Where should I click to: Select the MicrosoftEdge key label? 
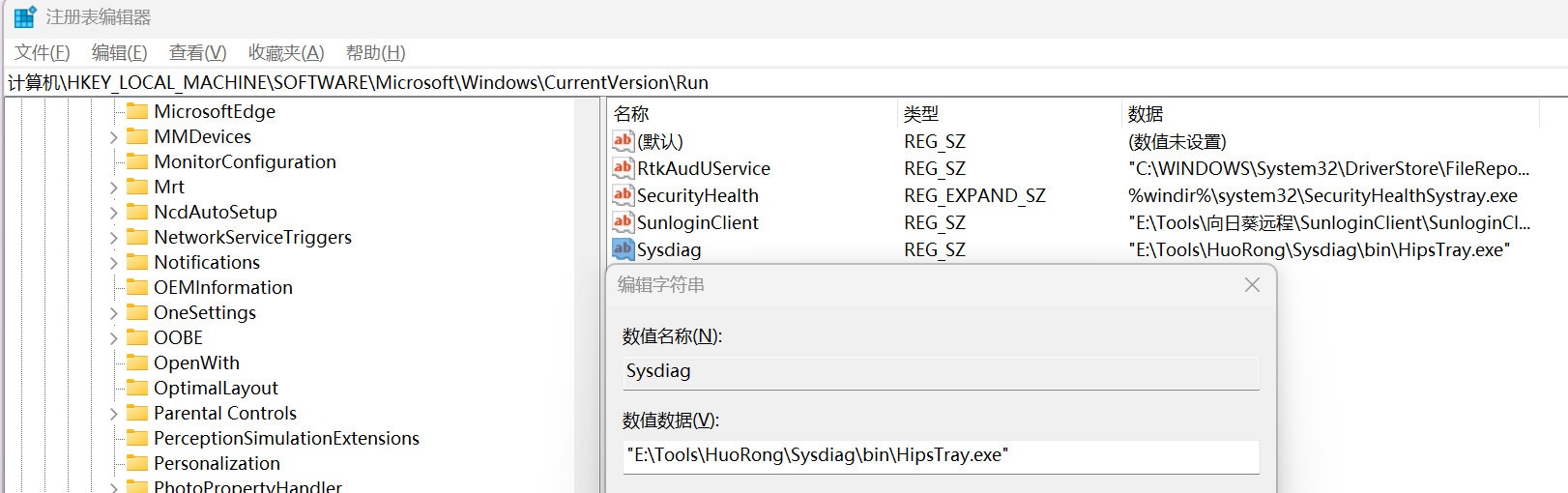point(215,111)
